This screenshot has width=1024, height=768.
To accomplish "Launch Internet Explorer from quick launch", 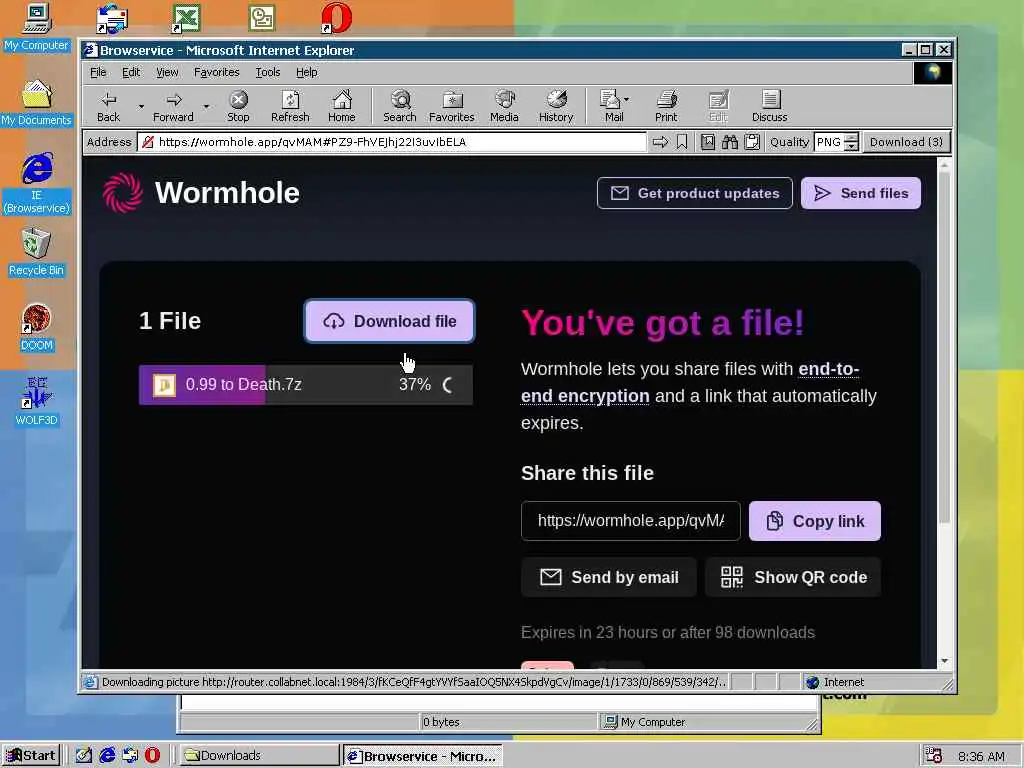I will point(107,755).
